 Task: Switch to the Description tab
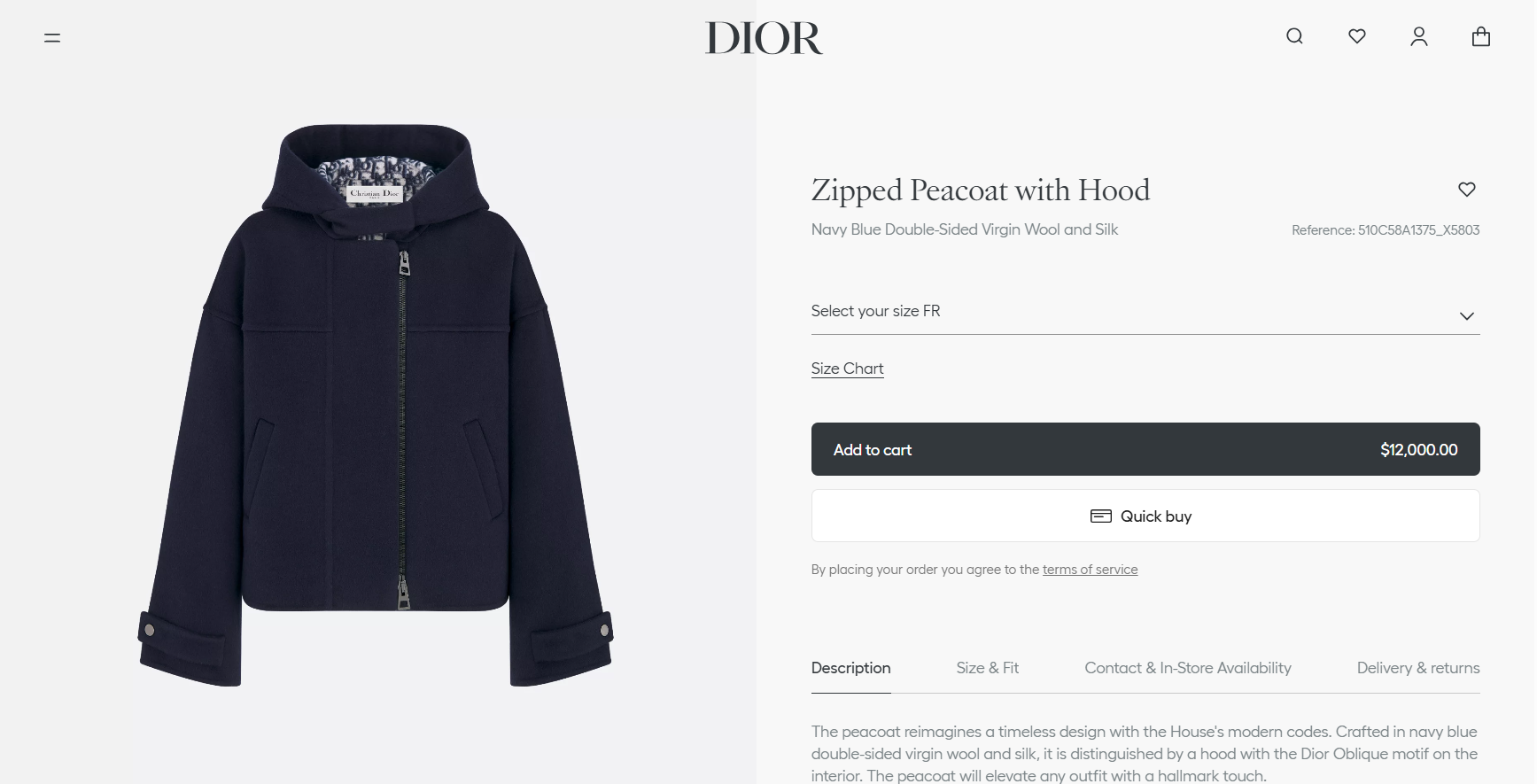click(x=850, y=668)
